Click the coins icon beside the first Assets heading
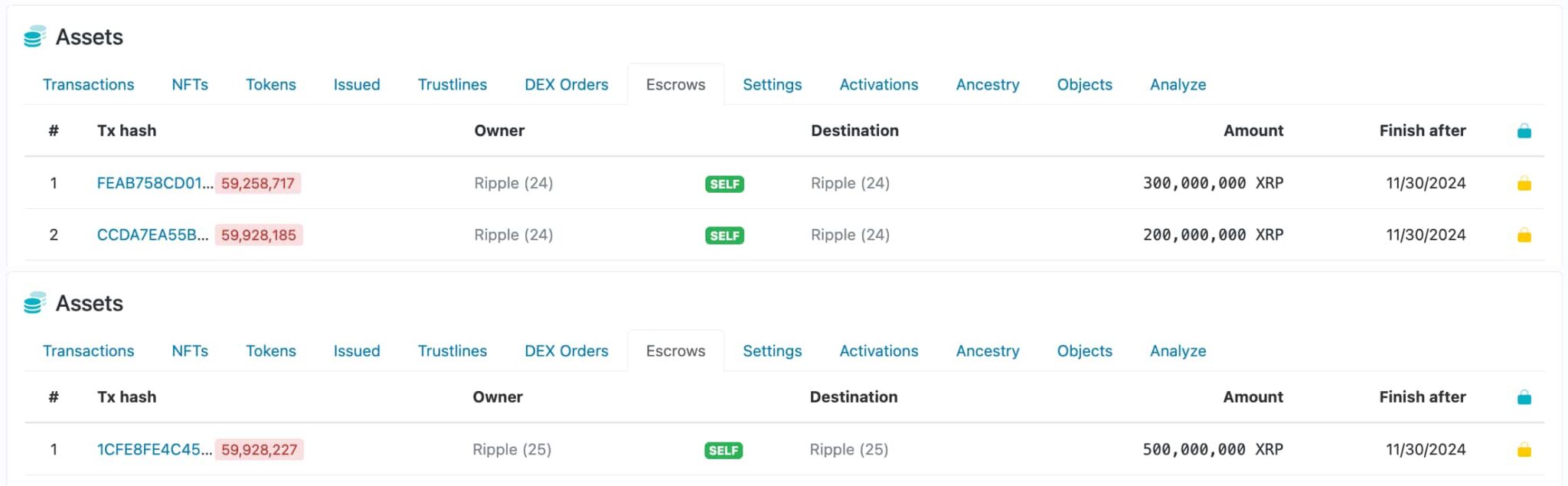The width and height of the screenshot is (1568, 486). tap(34, 37)
